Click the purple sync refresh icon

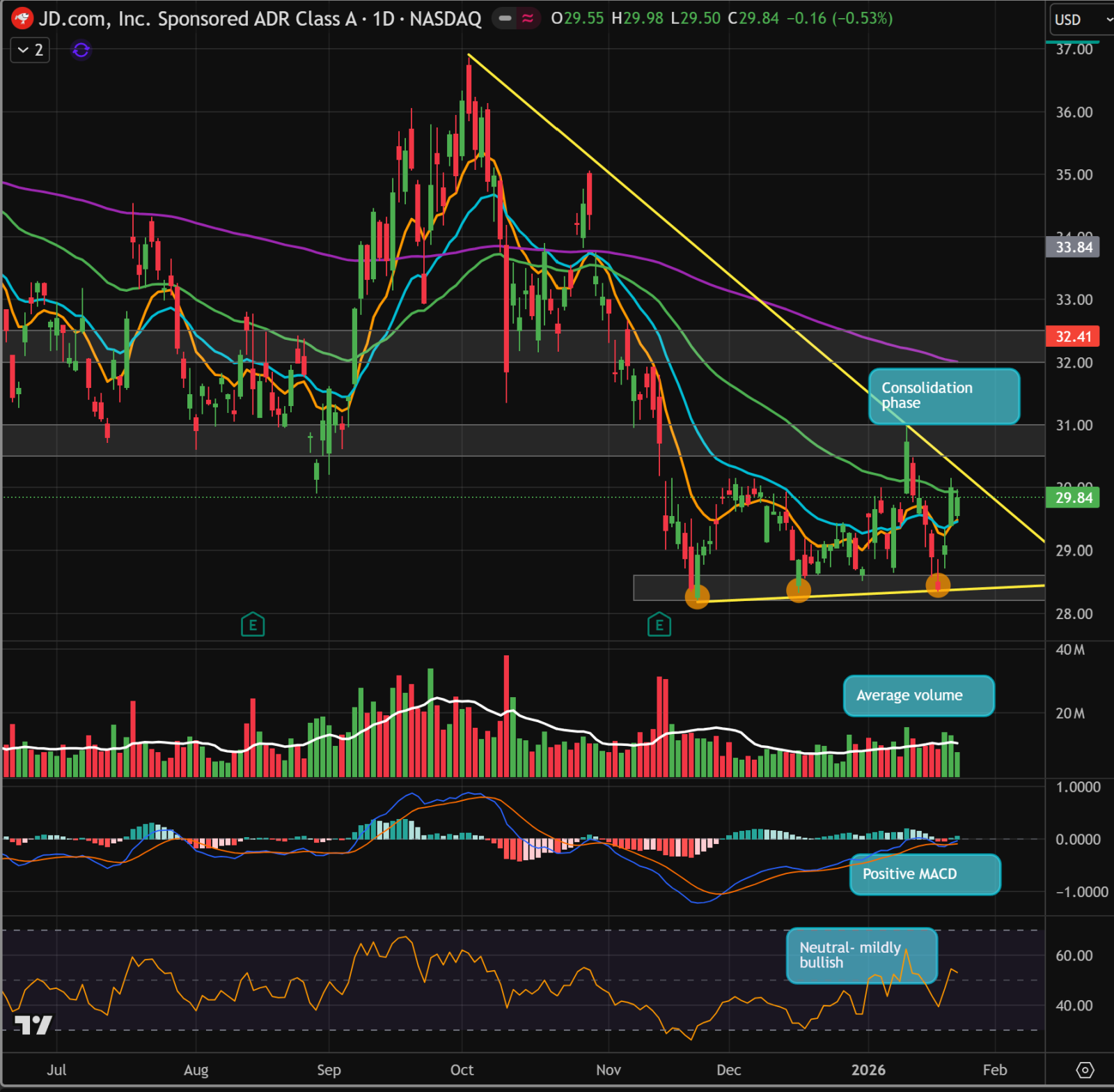pyautogui.click(x=81, y=50)
